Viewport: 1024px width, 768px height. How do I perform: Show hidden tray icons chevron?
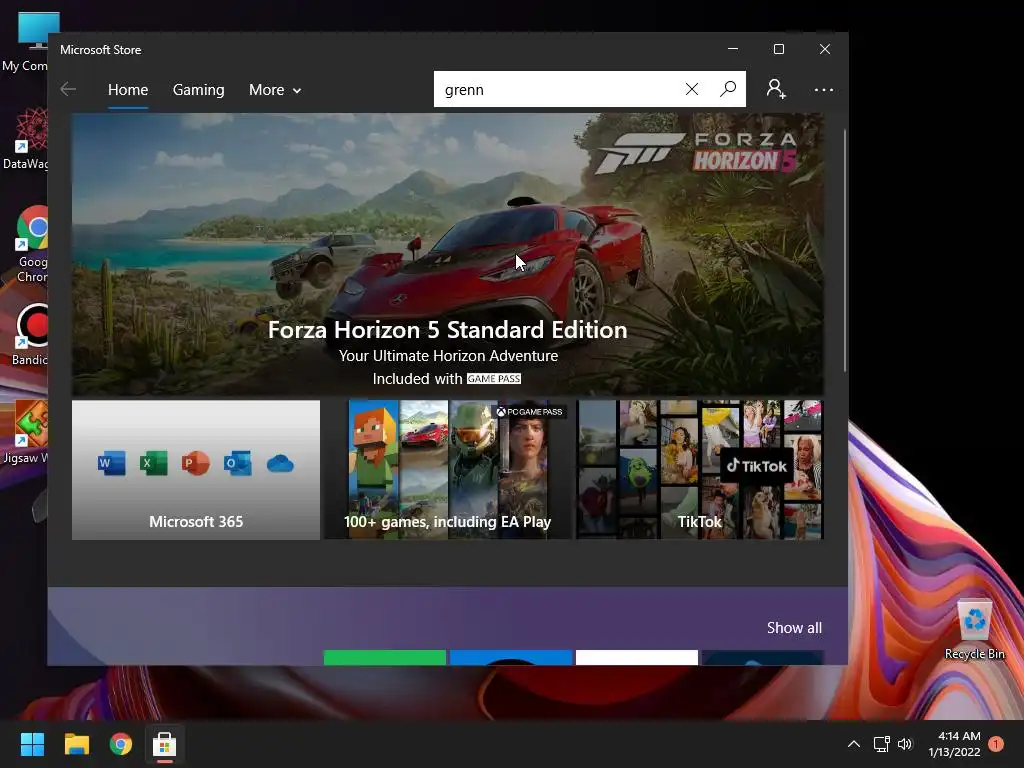click(854, 744)
